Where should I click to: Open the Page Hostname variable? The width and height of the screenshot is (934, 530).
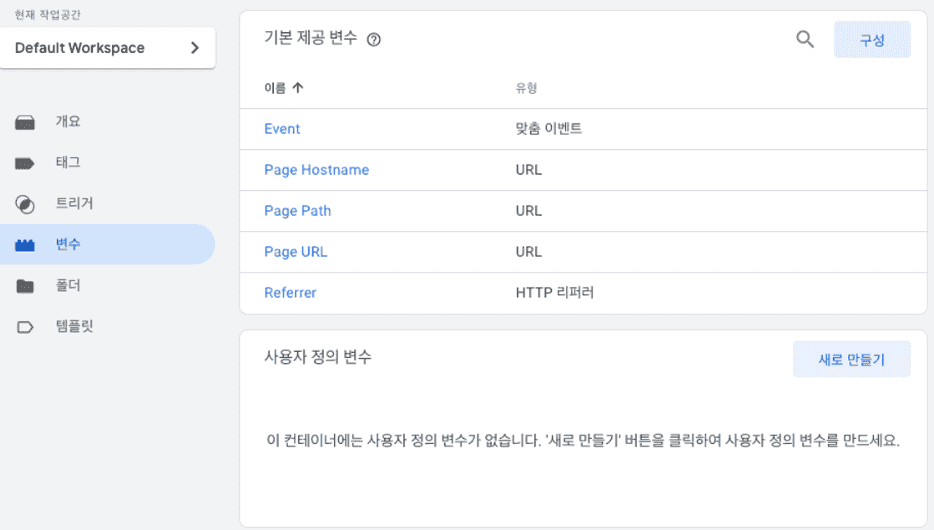pyautogui.click(x=316, y=170)
